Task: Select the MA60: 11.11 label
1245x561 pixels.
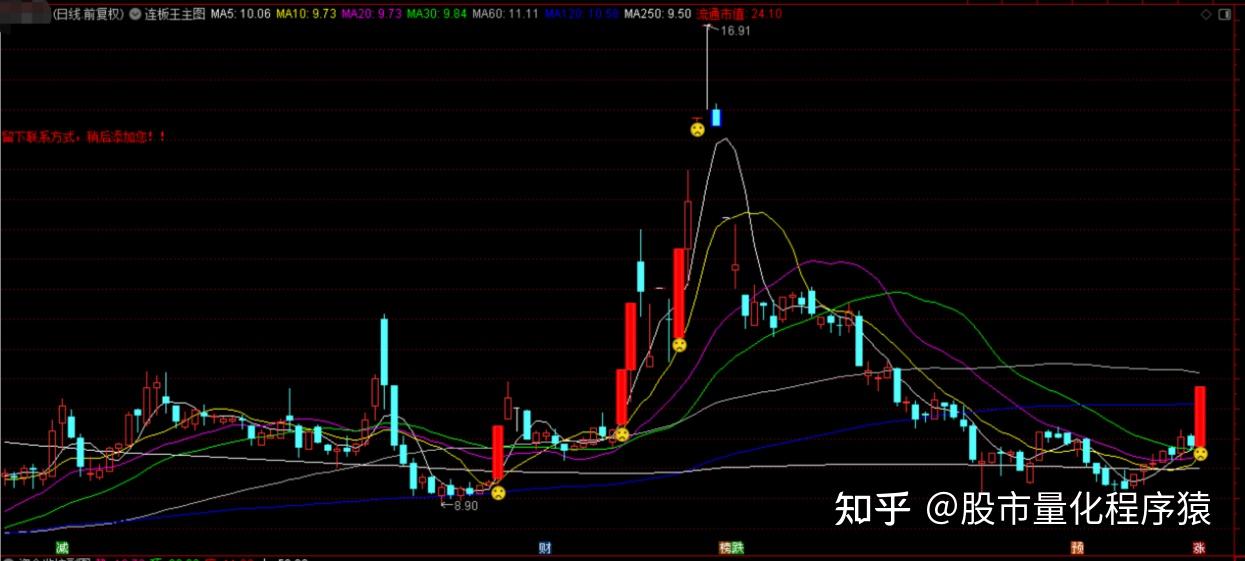Action: (x=506, y=15)
